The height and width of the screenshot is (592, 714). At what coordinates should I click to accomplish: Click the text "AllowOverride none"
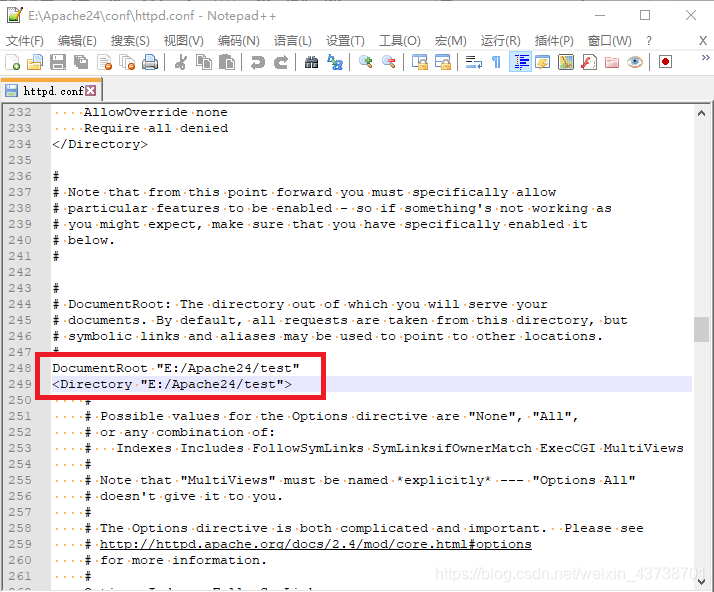155,112
